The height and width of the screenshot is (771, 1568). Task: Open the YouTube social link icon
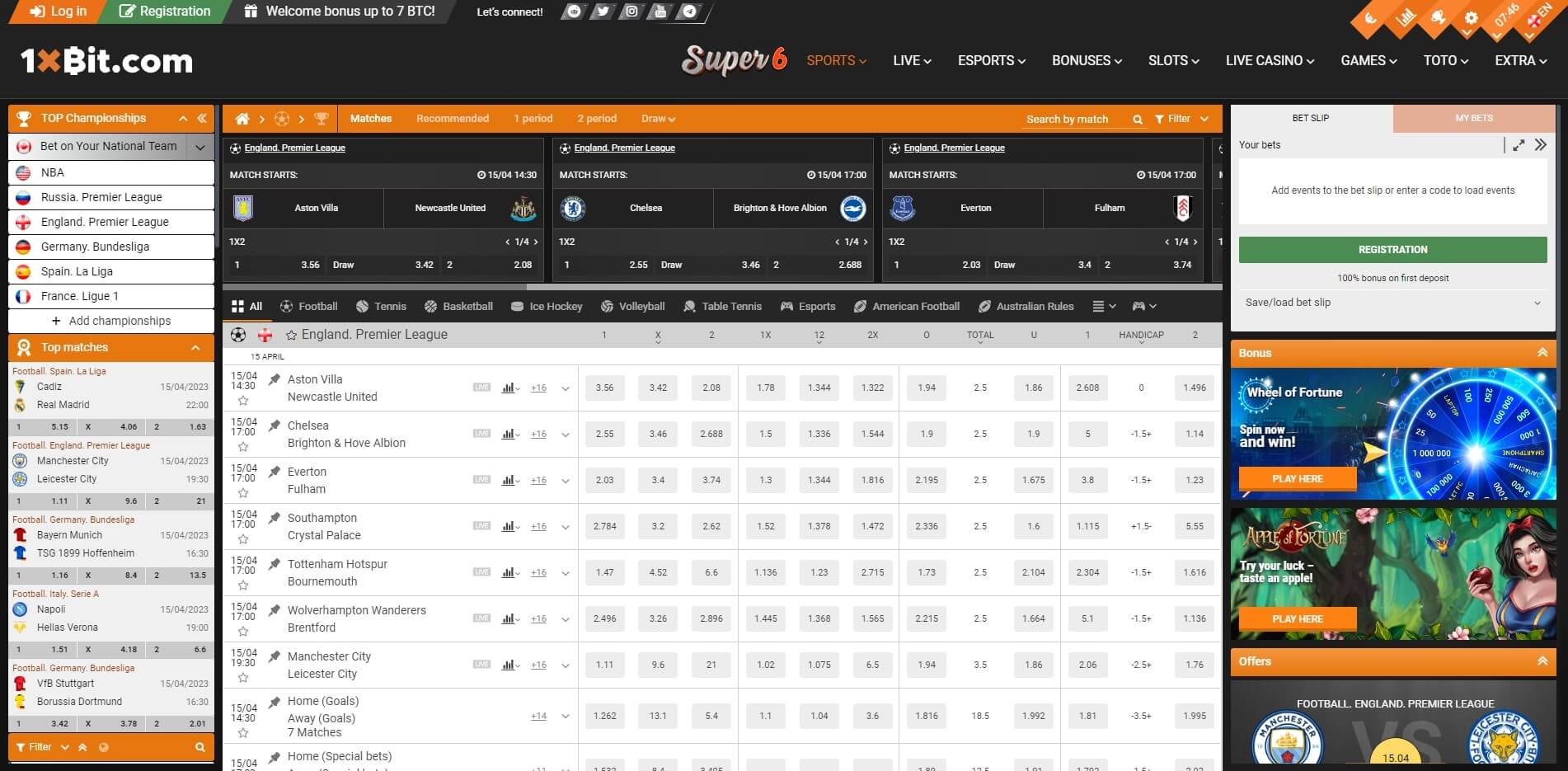click(x=660, y=12)
